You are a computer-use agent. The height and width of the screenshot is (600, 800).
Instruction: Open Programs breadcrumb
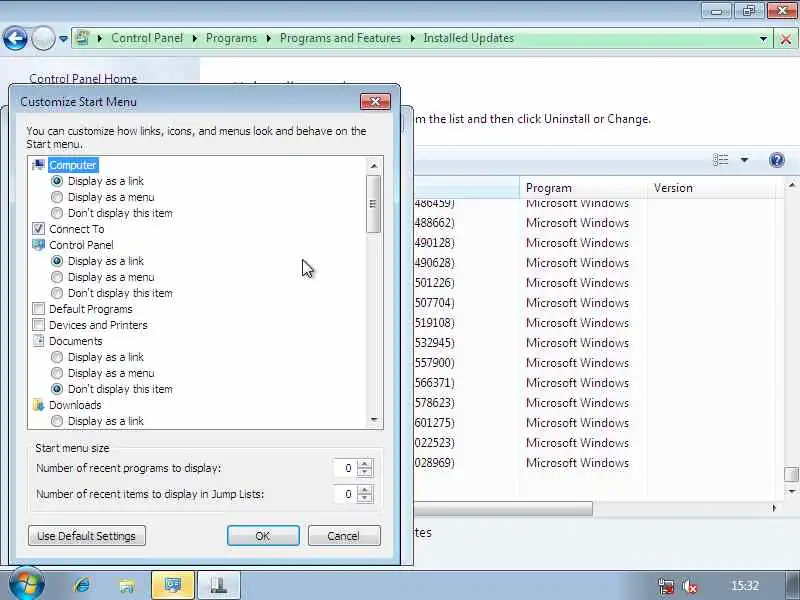[231, 38]
